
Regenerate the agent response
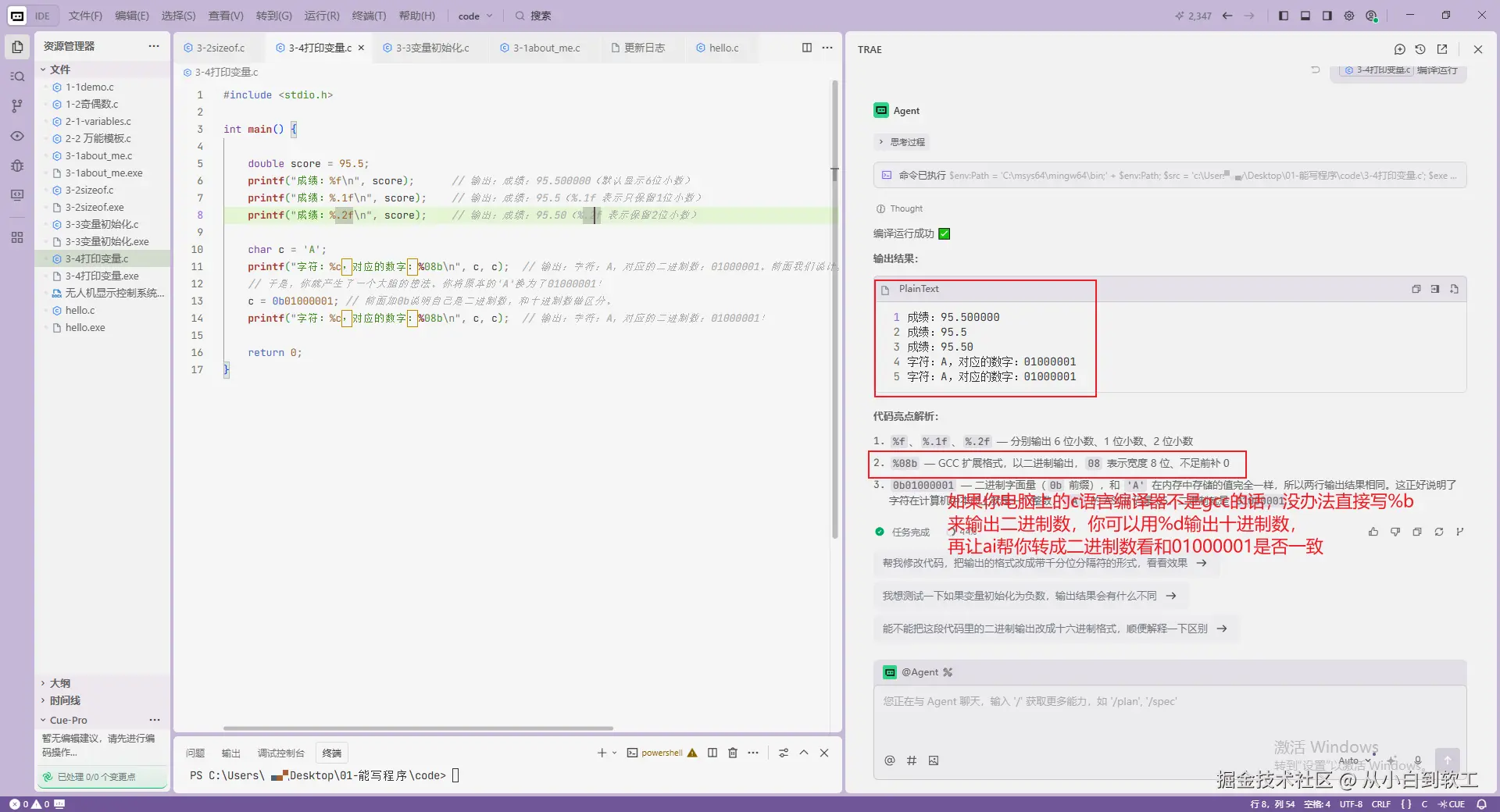(x=1439, y=532)
